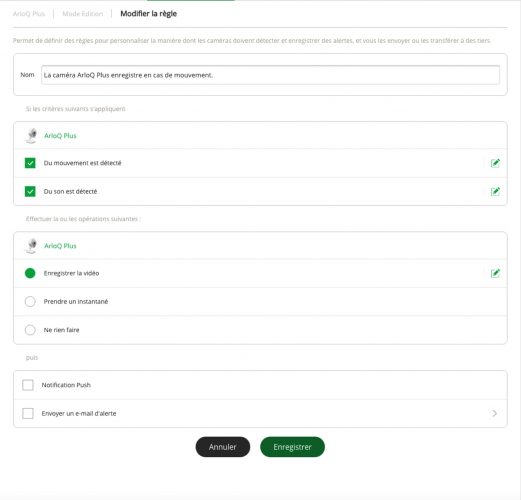The width and height of the screenshot is (521, 500).
Task: Click the Annuler button
Action: [223, 447]
